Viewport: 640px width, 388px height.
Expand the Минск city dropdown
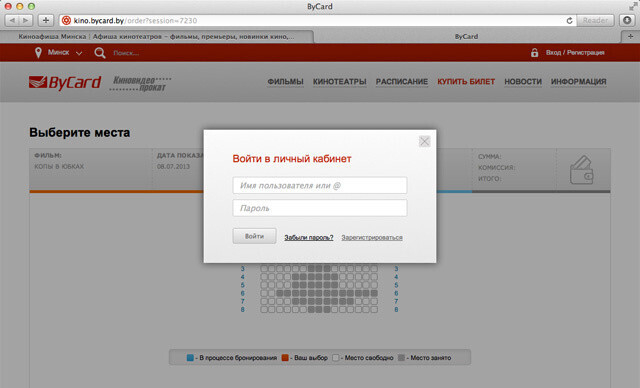pyautogui.click(x=79, y=53)
